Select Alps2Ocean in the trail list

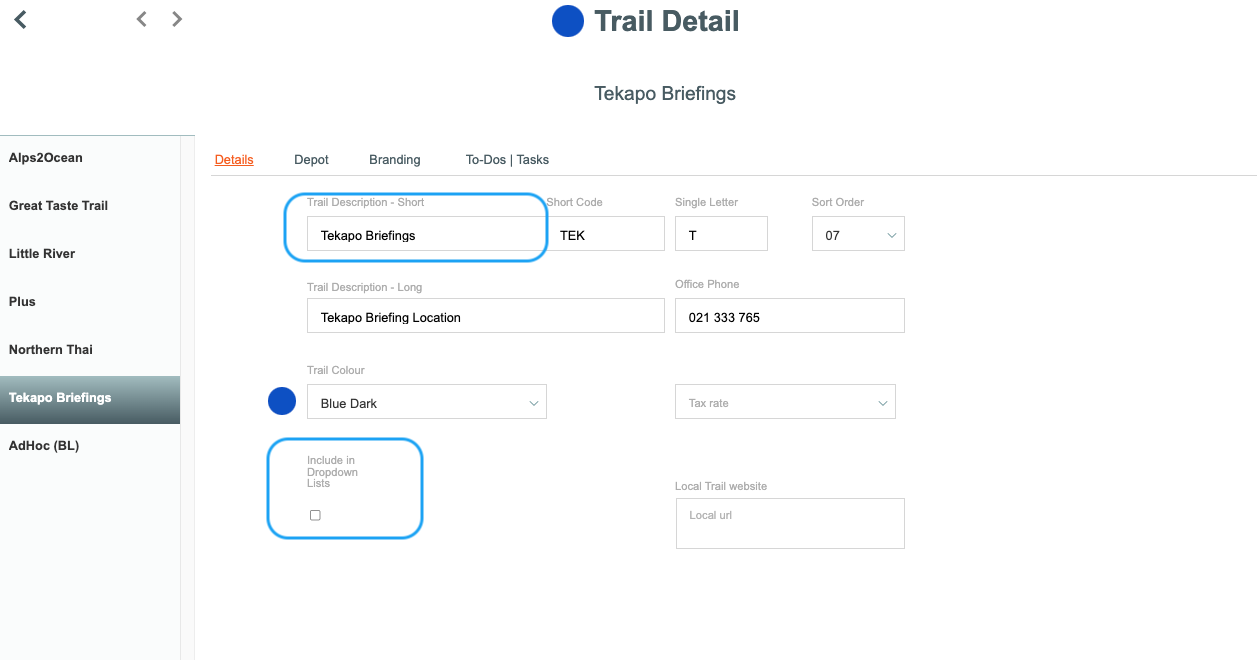(x=90, y=158)
